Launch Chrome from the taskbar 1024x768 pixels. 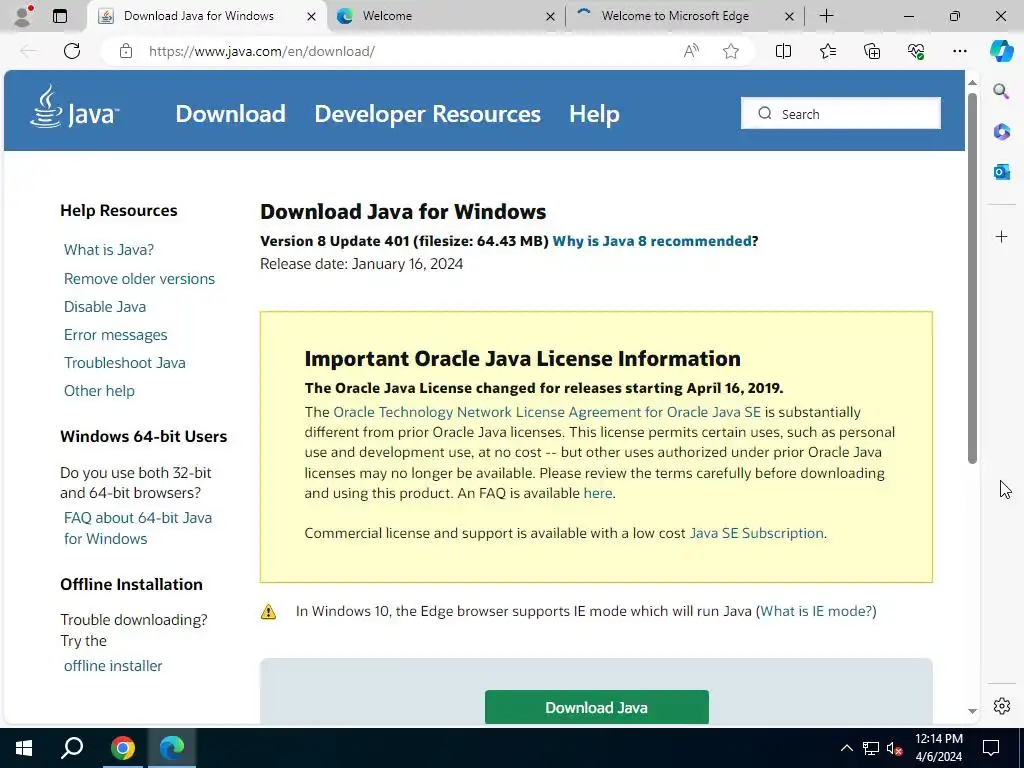coord(122,748)
